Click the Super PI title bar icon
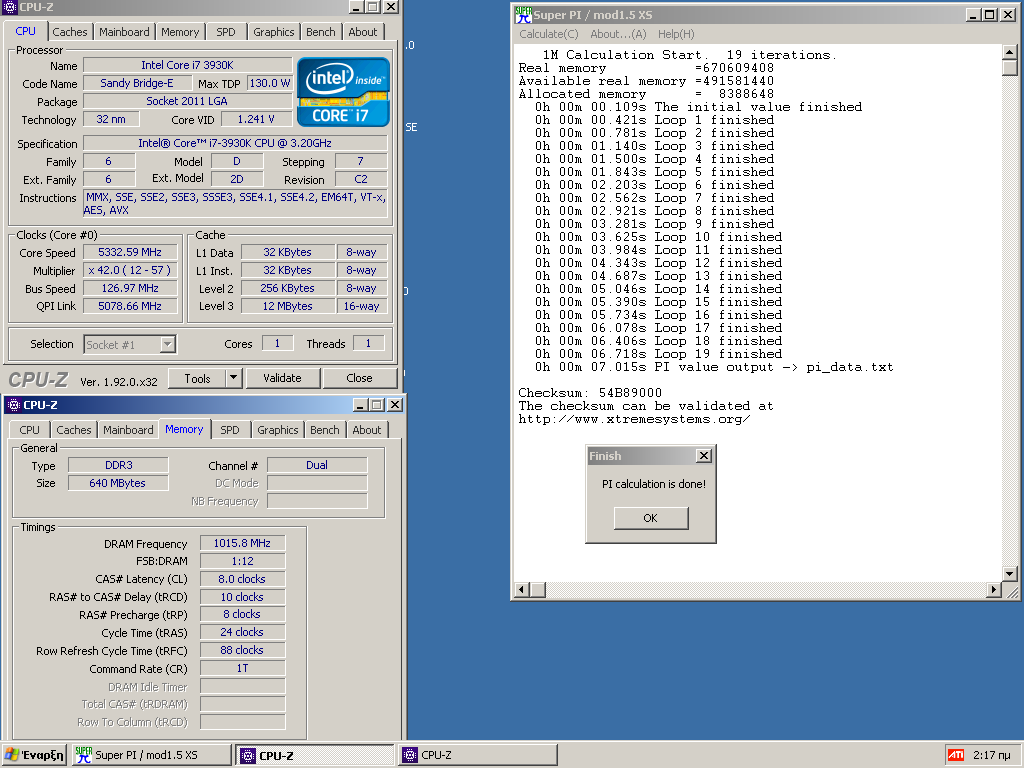This screenshot has width=1024, height=768. (x=523, y=14)
